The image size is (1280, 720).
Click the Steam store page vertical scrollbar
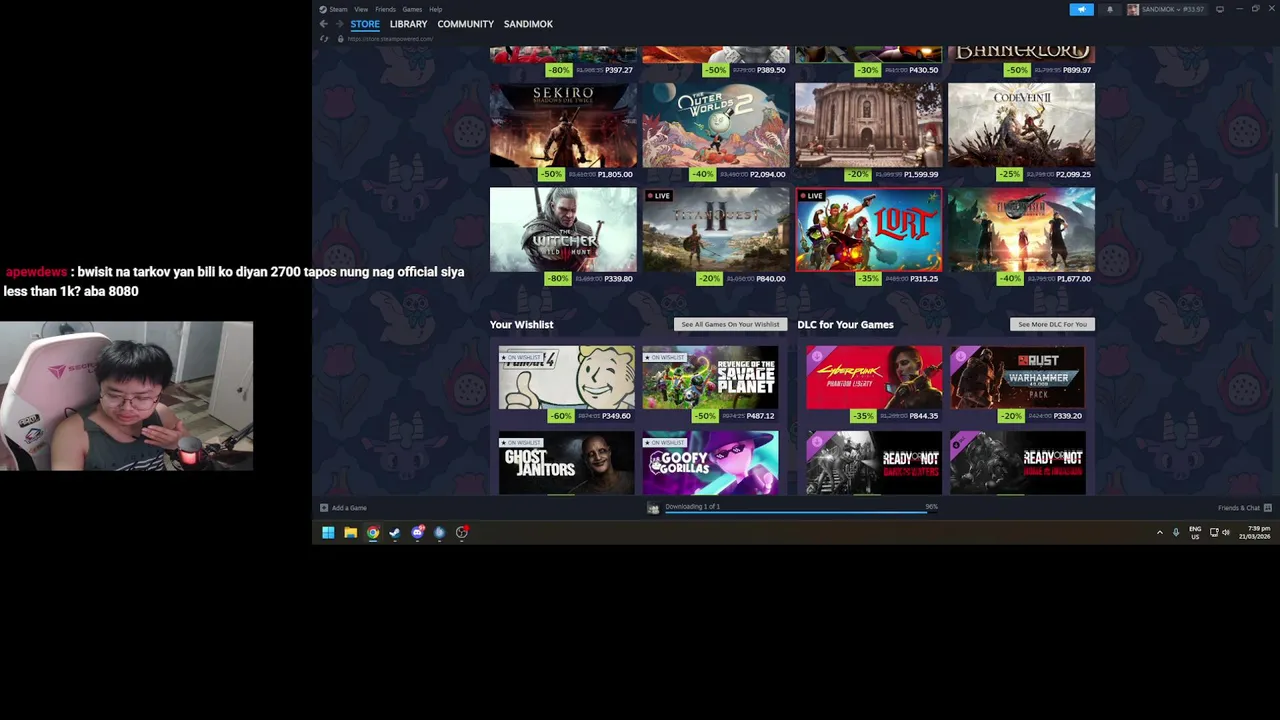(1276, 200)
